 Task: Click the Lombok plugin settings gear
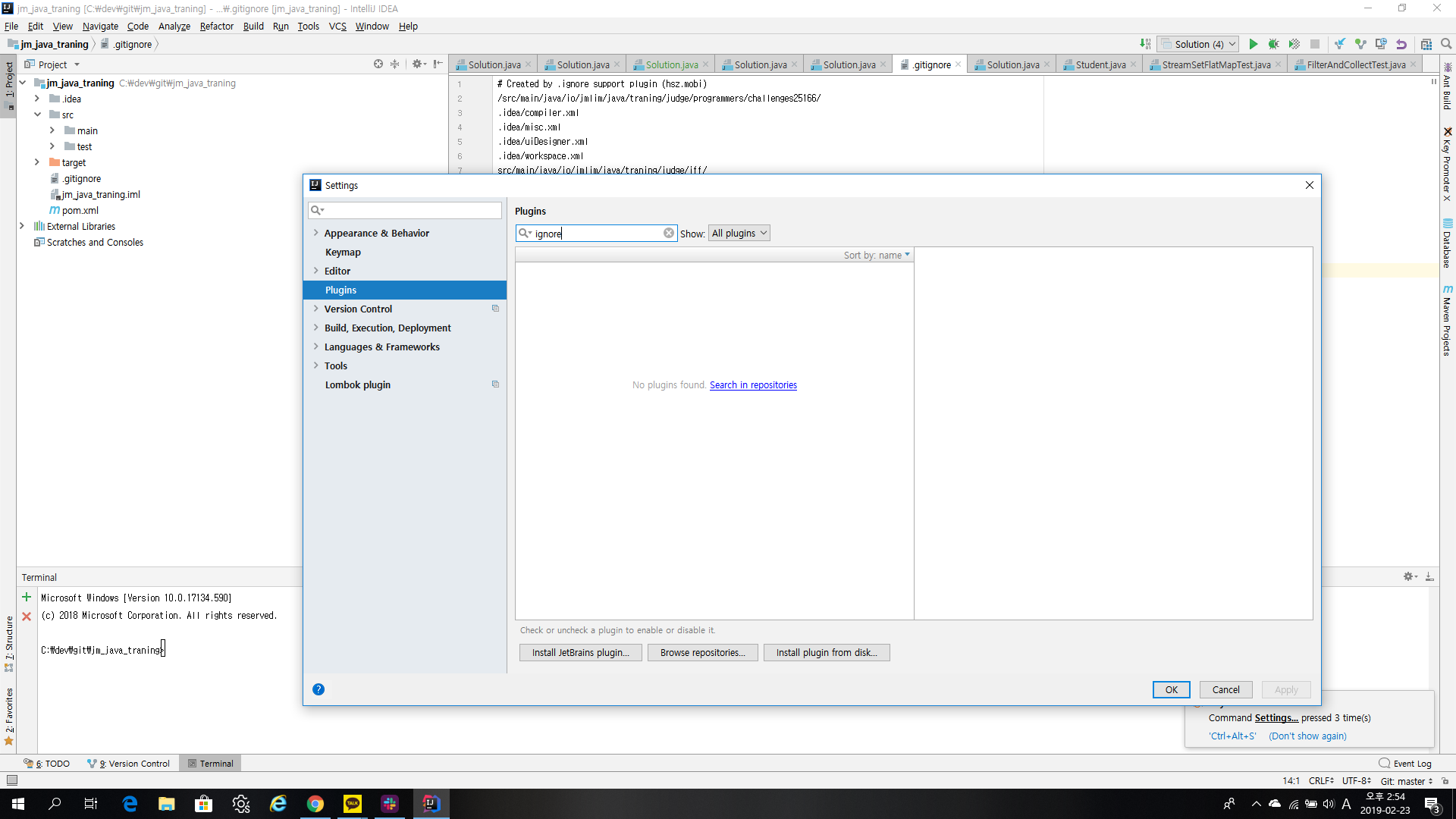tap(495, 384)
